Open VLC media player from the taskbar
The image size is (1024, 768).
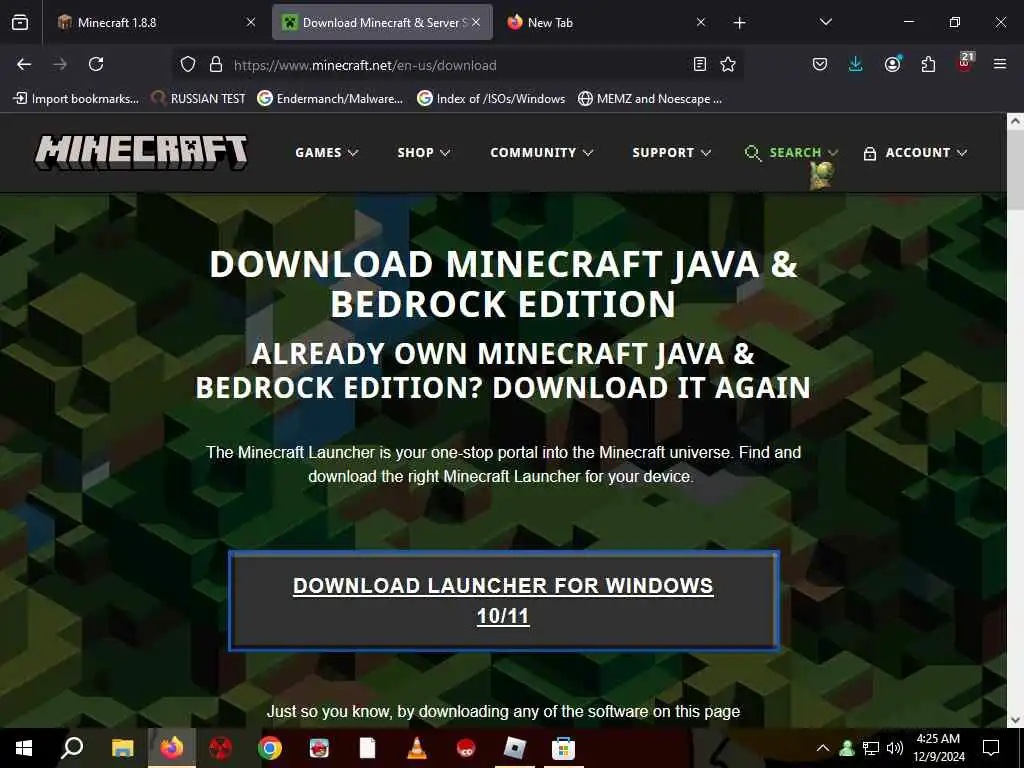(417, 748)
